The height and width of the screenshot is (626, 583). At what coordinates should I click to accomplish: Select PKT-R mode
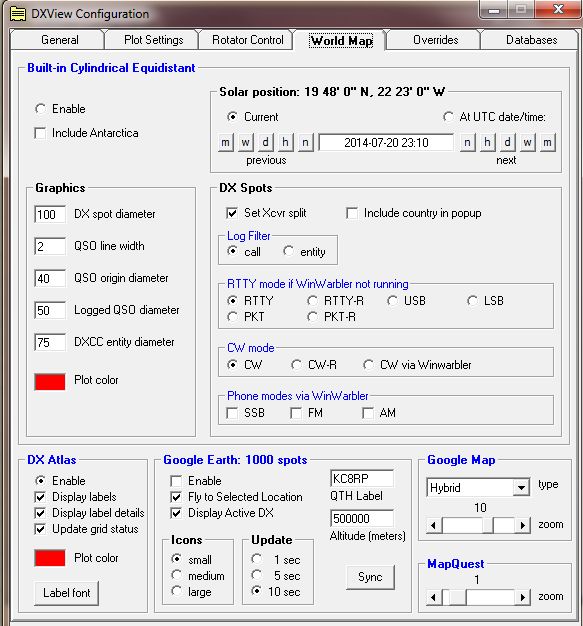[312, 317]
